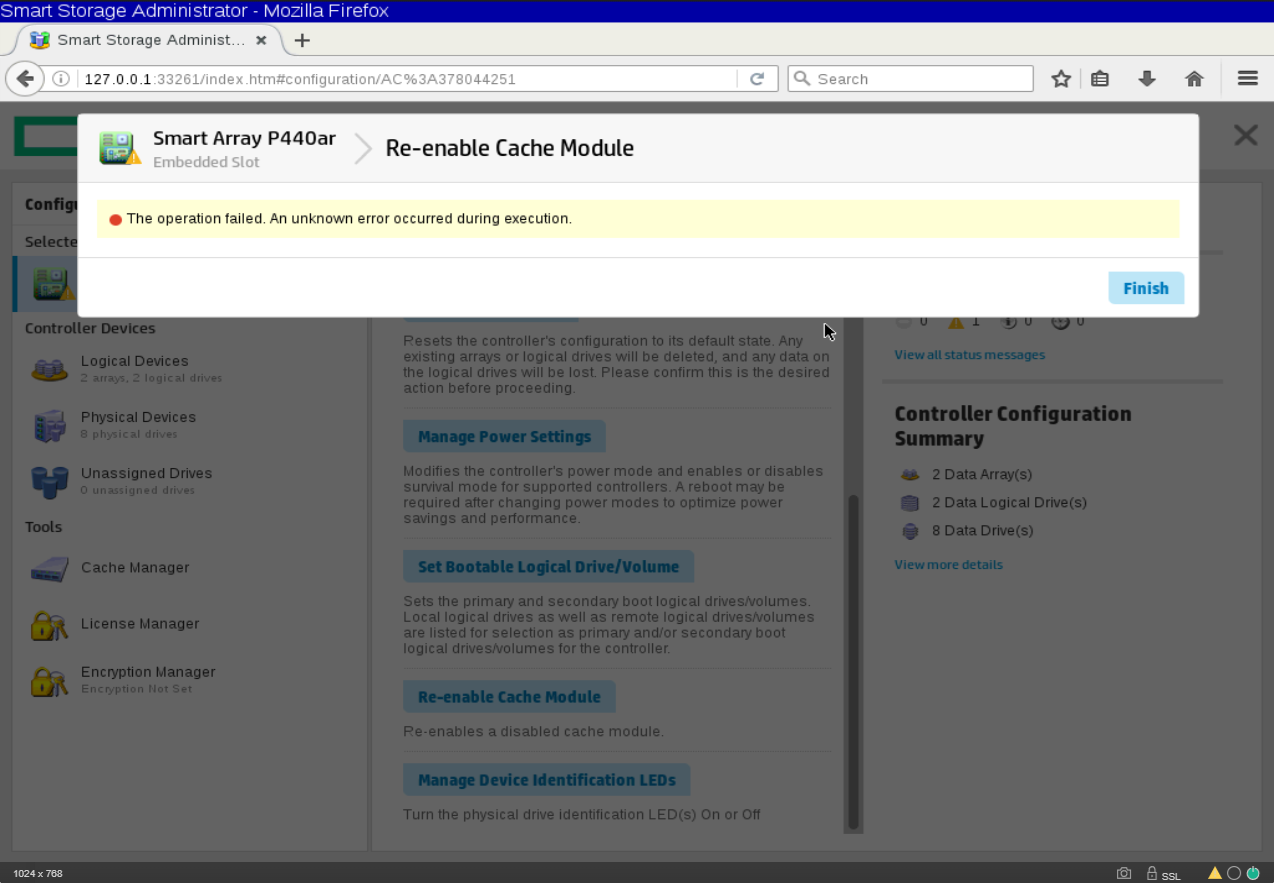Open the Cache Manager tool icon
This screenshot has height=883, width=1274.
(x=49, y=569)
